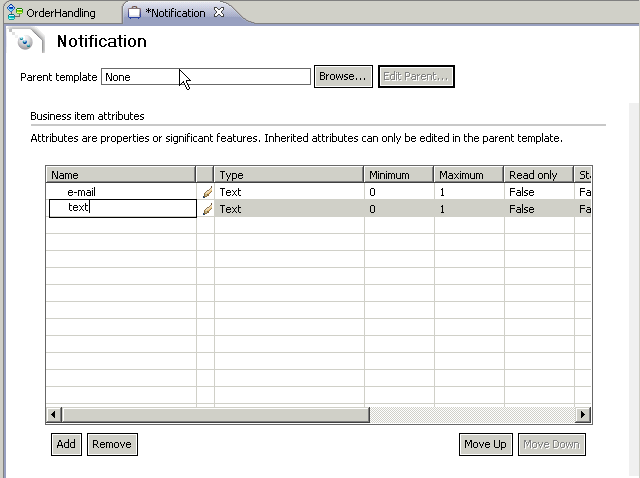Open the Type cell for text attribute

coord(288,209)
